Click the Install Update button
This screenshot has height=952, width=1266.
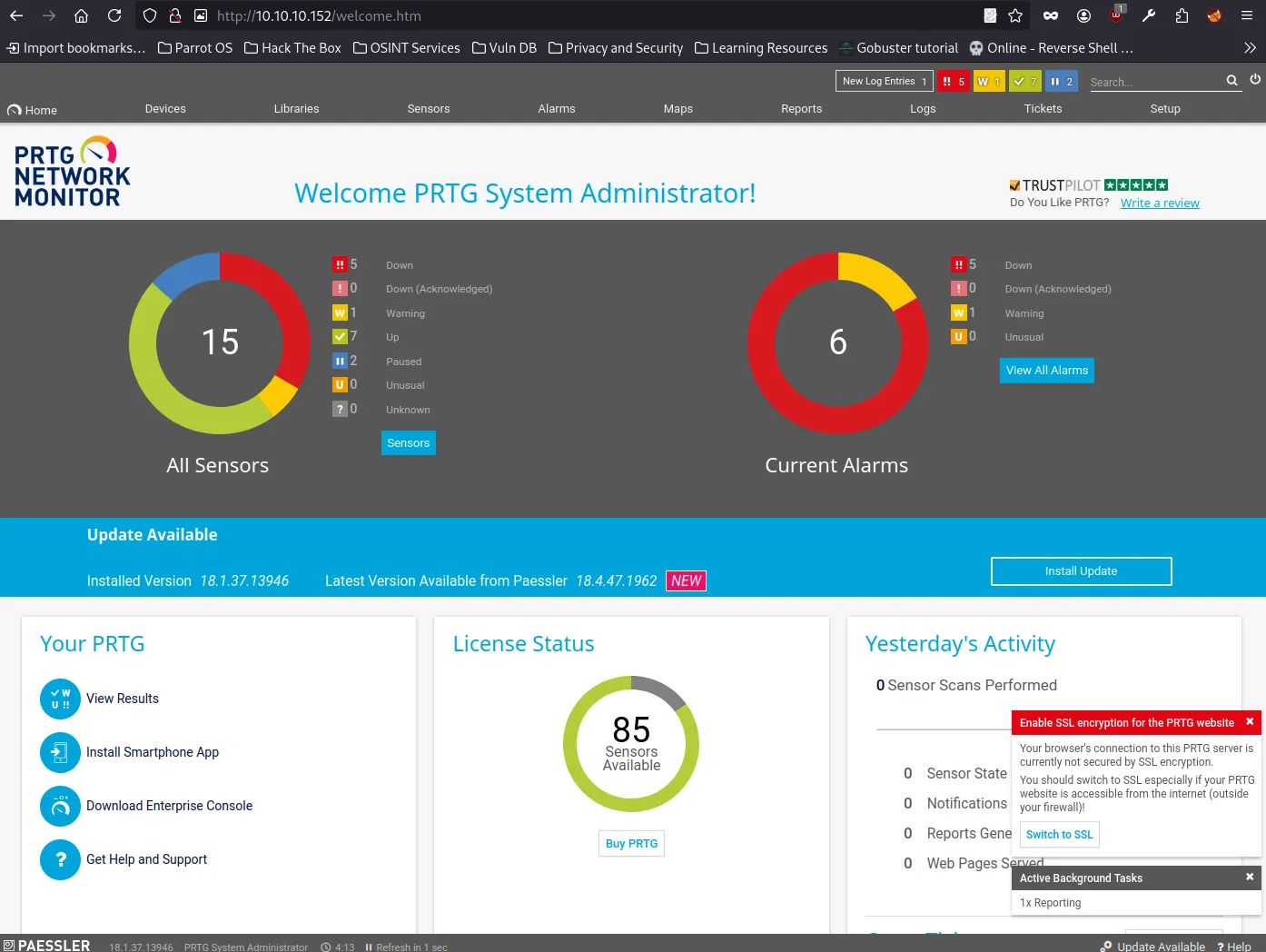click(x=1081, y=571)
